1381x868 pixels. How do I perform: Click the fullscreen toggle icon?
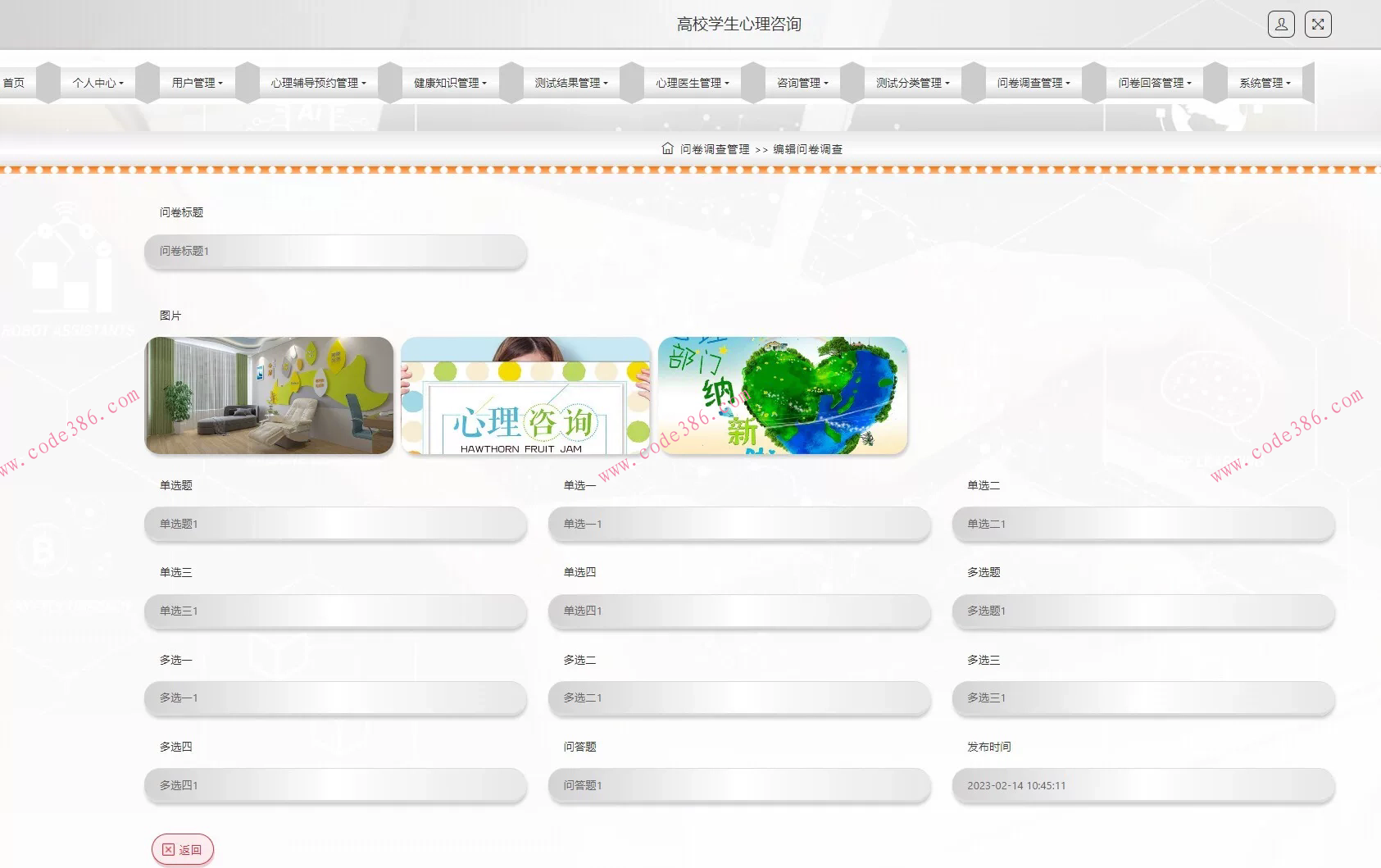coord(1318,25)
